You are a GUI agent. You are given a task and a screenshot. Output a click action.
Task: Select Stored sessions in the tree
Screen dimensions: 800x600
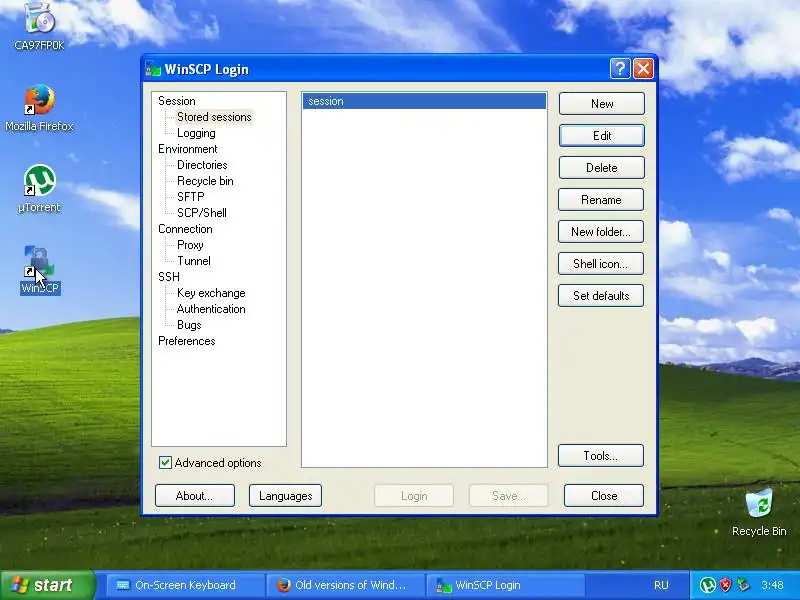[x=214, y=117]
